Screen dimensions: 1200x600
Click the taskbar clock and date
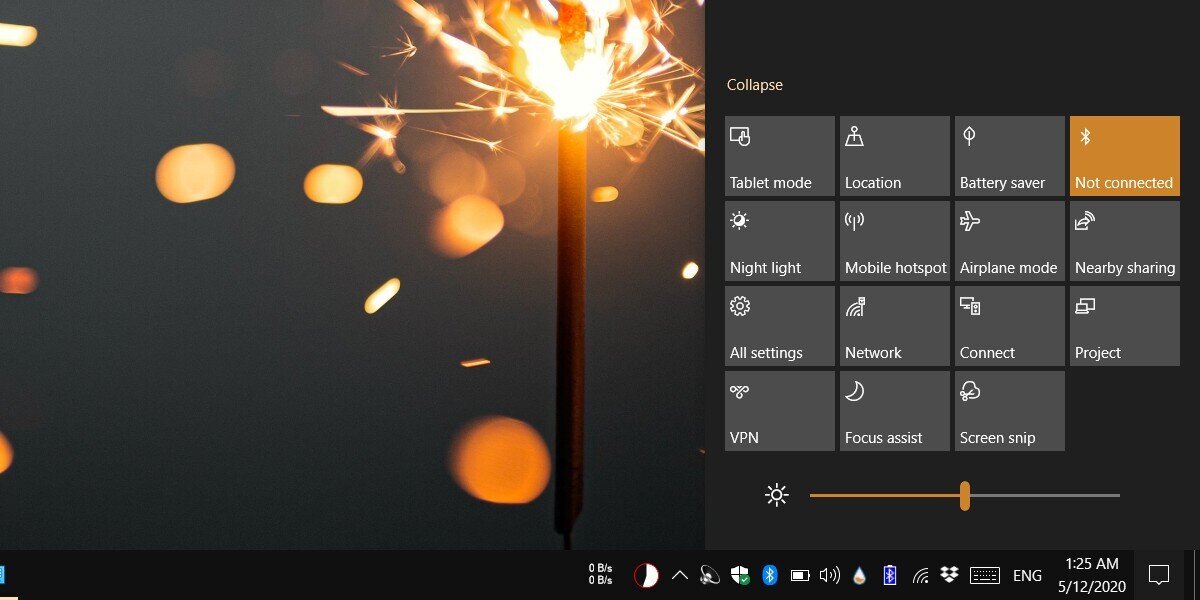[1092, 574]
